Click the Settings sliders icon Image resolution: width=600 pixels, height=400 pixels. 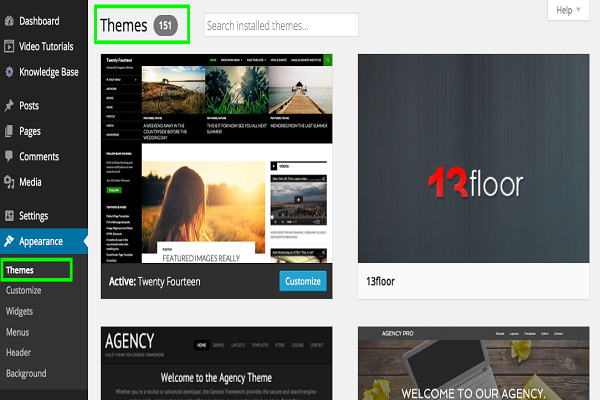coord(9,216)
